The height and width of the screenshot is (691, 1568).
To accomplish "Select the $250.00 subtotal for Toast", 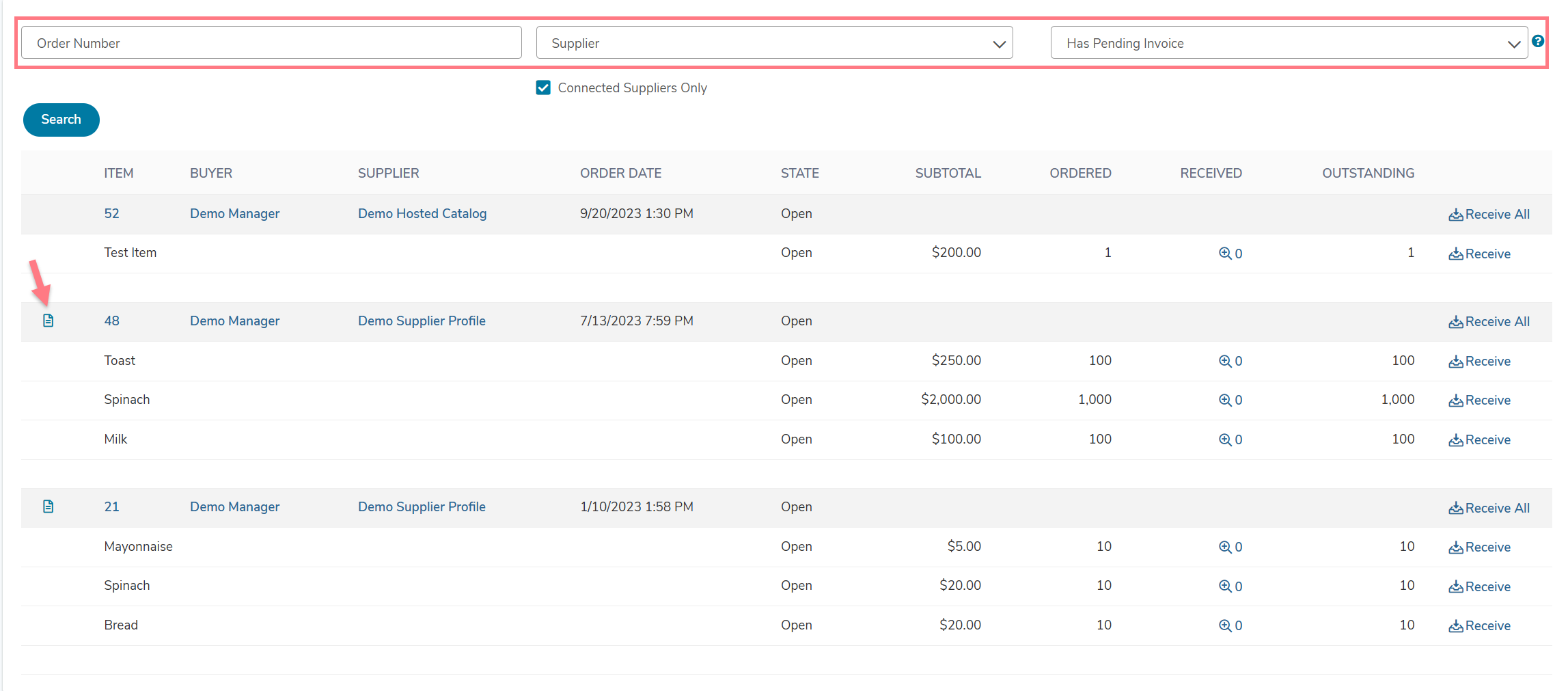I will [956, 360].
